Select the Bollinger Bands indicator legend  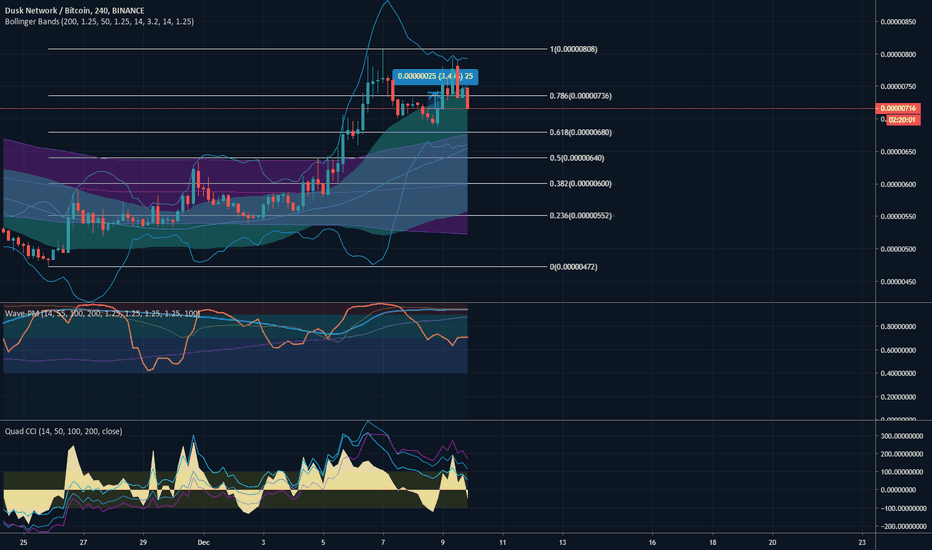click(x=99, y=21)
